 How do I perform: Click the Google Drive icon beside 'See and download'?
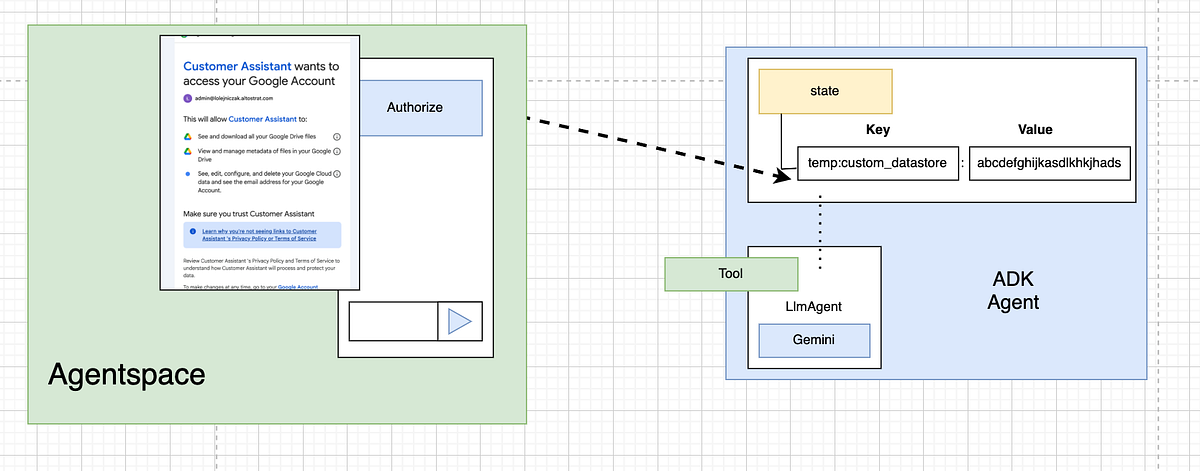187,137
